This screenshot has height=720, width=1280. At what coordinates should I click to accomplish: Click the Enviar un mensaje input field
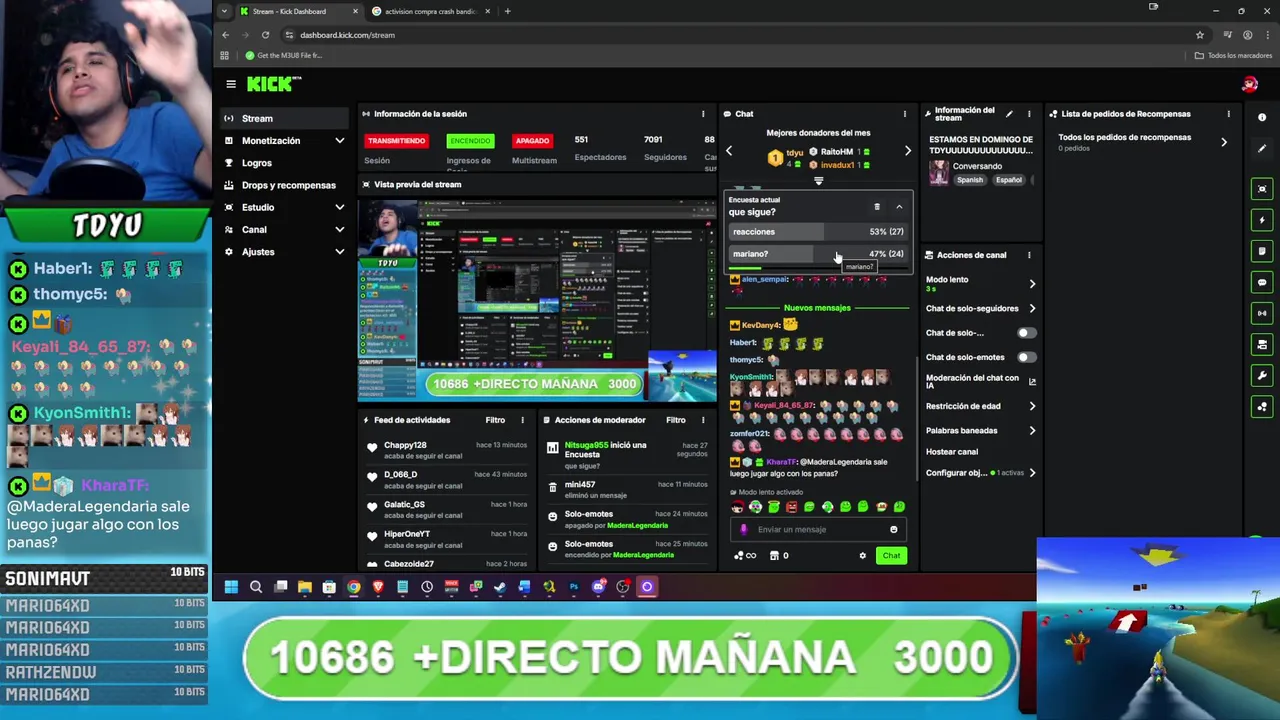pyautogui.click(x=817, y=530)
